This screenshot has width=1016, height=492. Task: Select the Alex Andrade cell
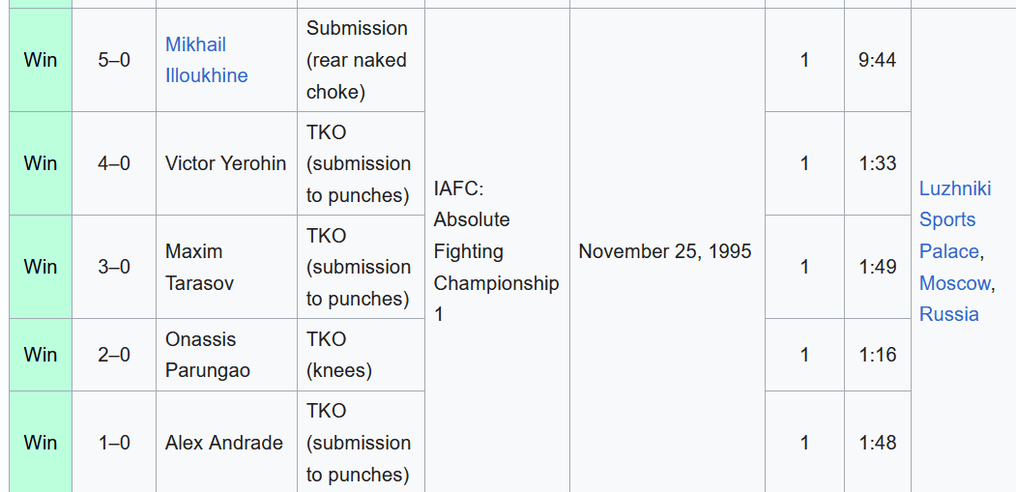click(226, 442)
